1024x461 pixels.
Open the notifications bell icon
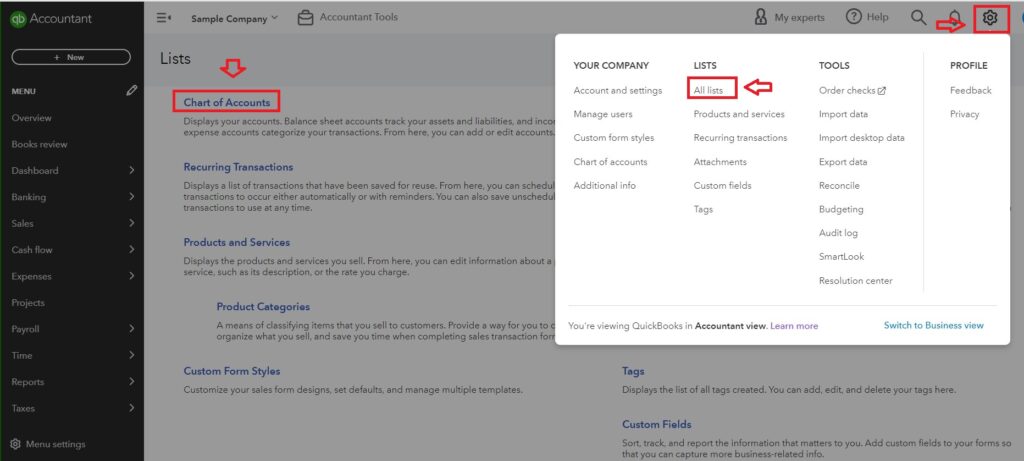tap(955, 18)
